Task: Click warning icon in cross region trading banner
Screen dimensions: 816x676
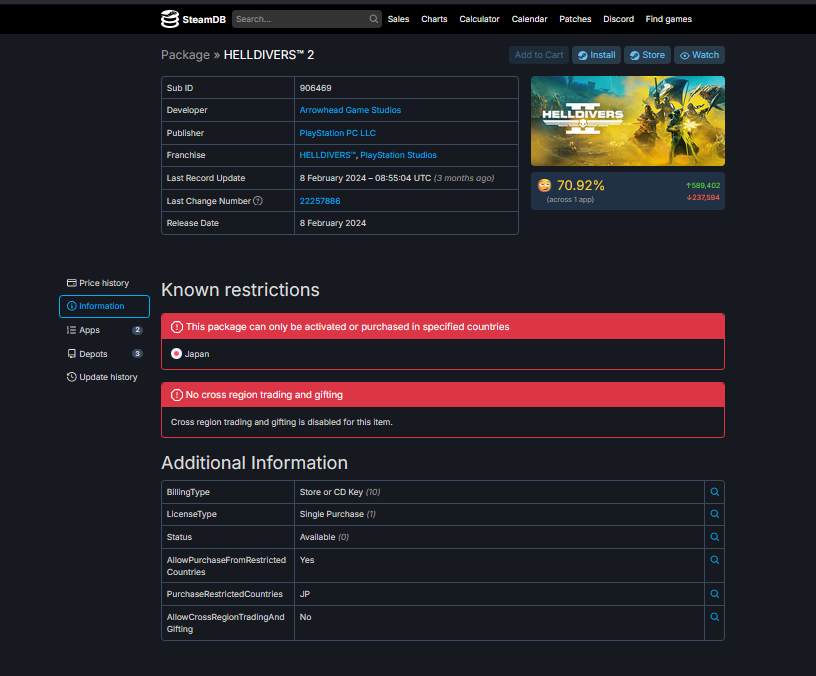Action: click(177, 395)
